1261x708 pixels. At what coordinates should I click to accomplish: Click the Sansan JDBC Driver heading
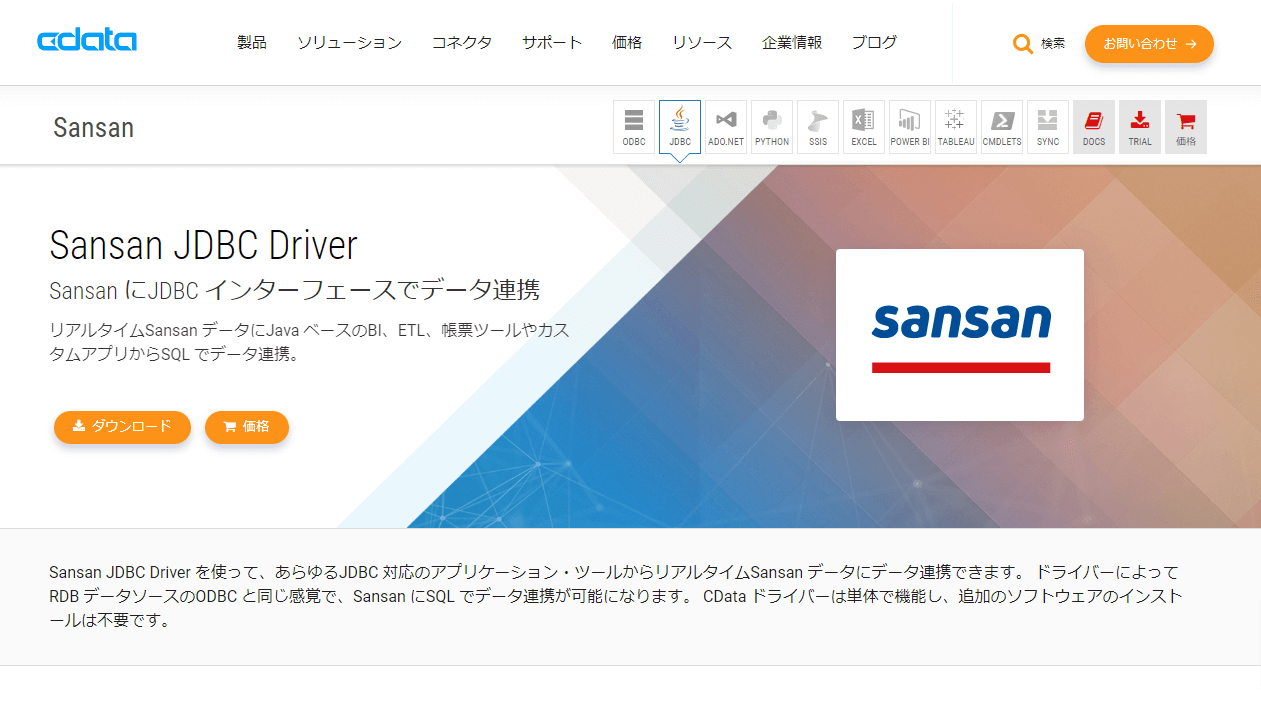(x=203, y=245)
